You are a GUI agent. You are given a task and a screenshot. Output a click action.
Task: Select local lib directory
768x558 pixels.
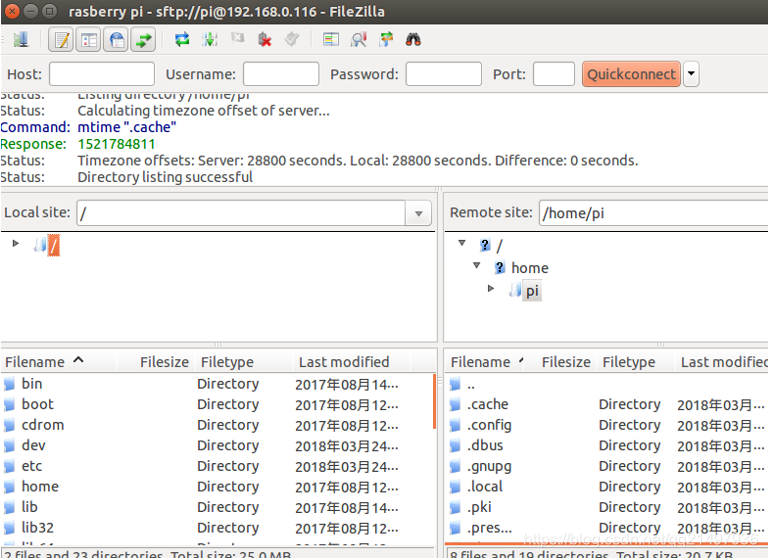(x=216, y=507)
